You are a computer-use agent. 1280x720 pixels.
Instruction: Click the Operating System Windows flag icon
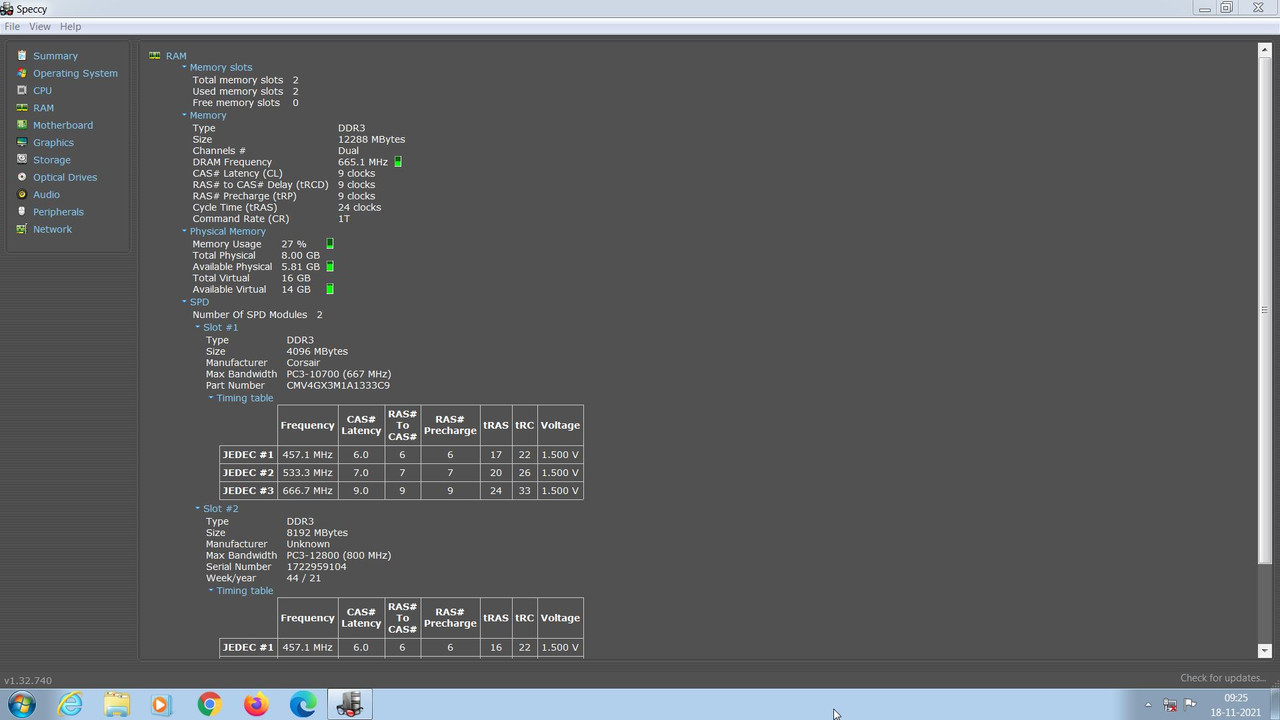click(22, 73)
